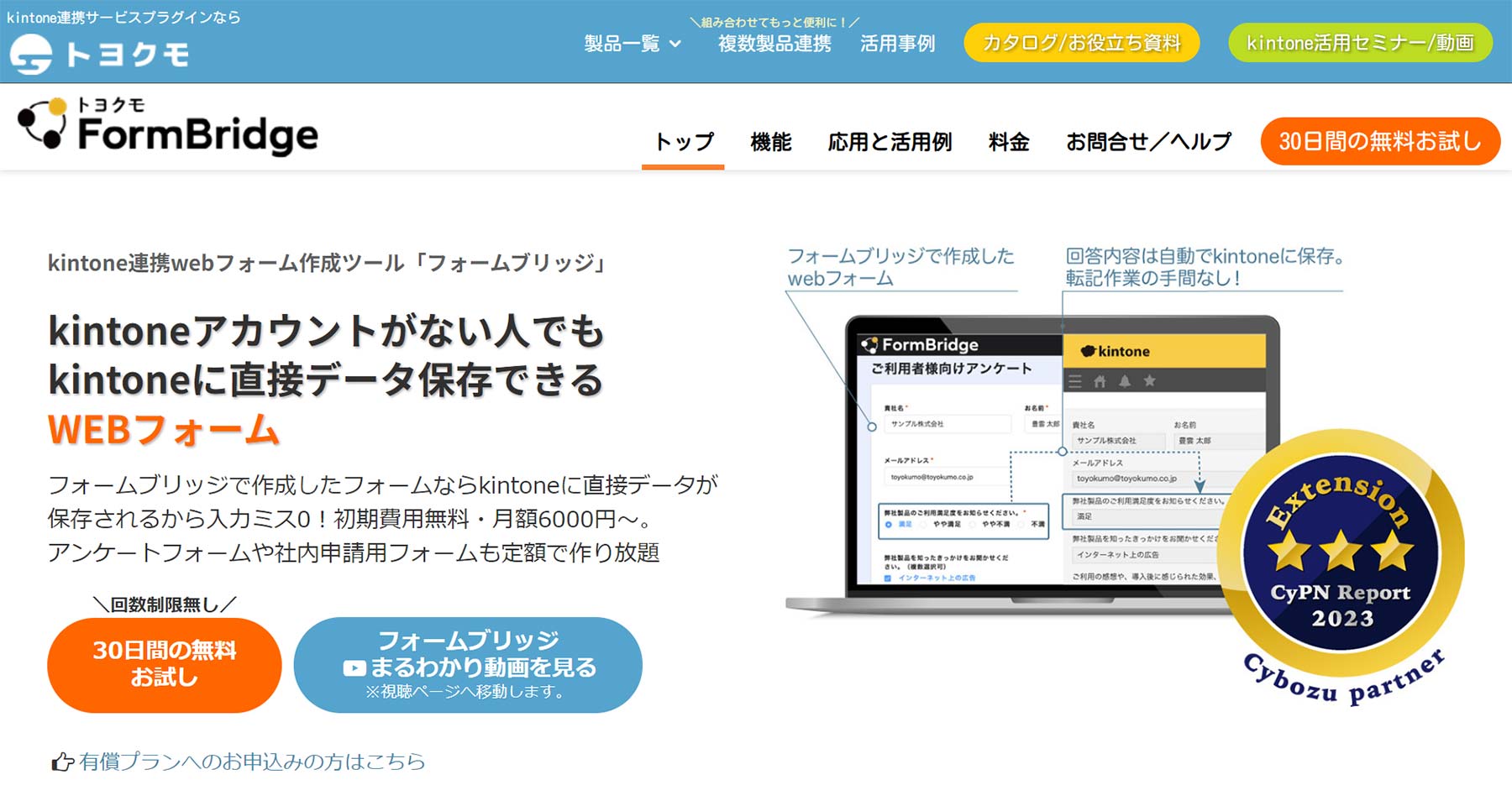Click the laptop form demo image

pos(1033,466)
